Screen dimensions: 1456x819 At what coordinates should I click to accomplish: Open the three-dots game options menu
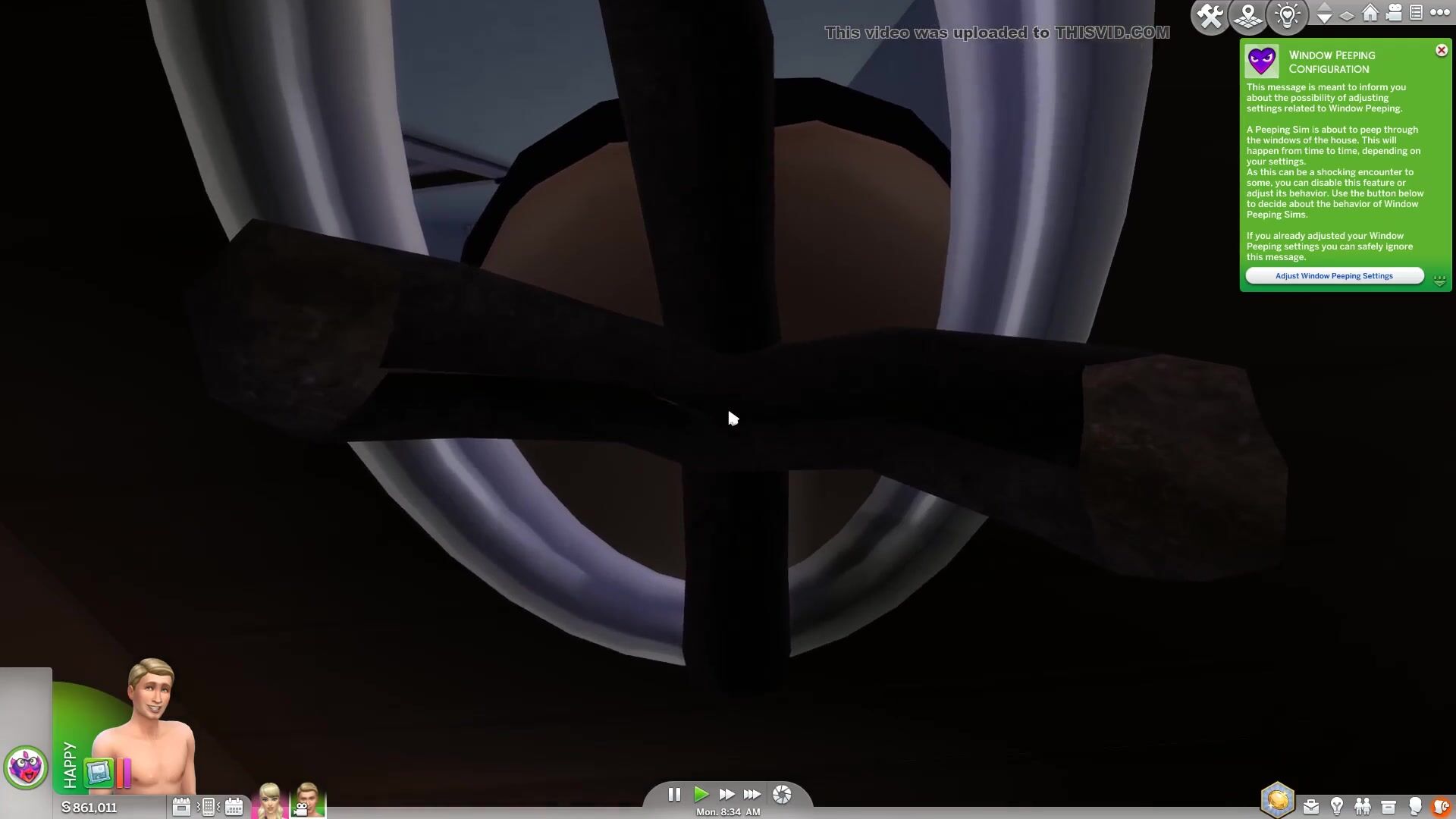(1439, 14)
